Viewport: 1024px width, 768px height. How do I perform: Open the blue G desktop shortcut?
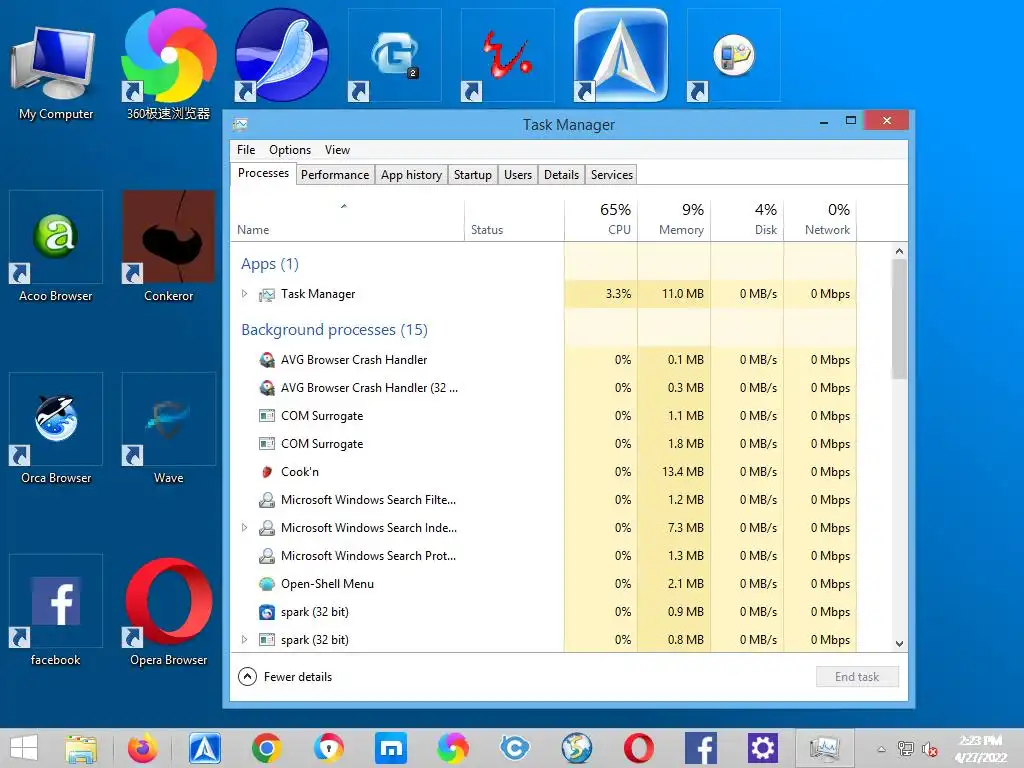(394, 55)
